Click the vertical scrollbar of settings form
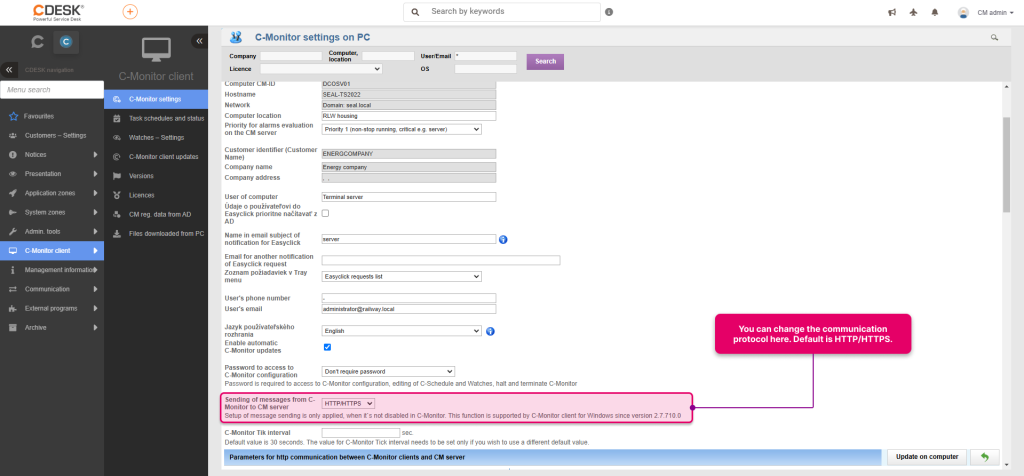1024x476 pixels. coord(1006,165)
